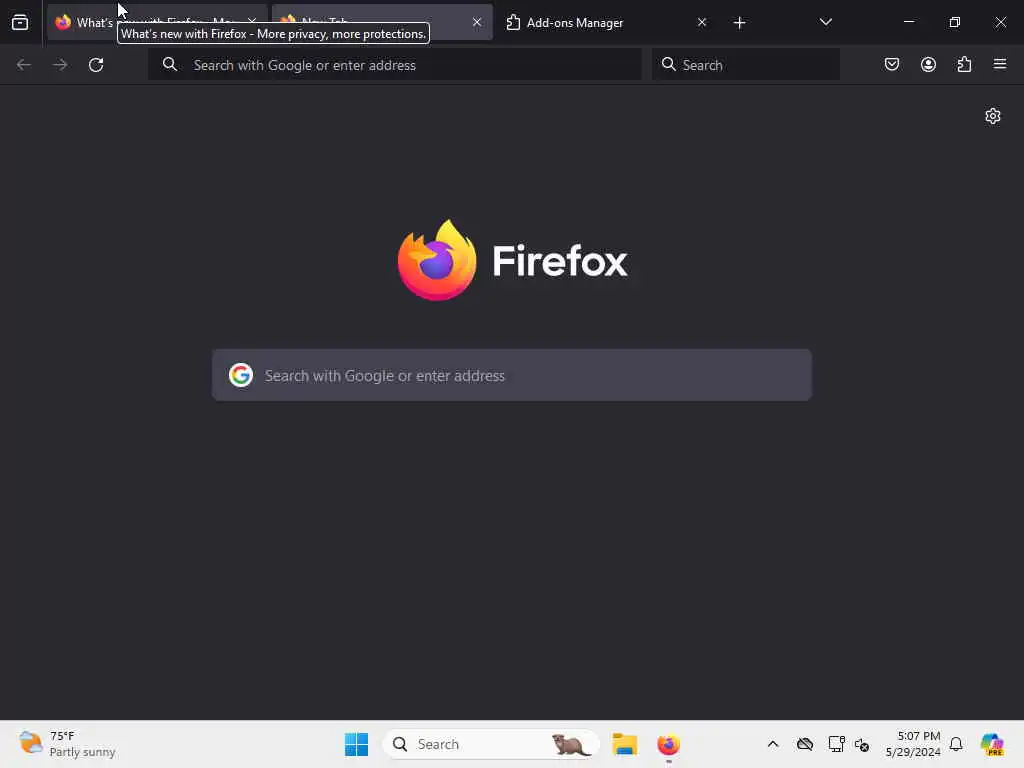Personalize new tab gear icon

[x=993, y=116]
